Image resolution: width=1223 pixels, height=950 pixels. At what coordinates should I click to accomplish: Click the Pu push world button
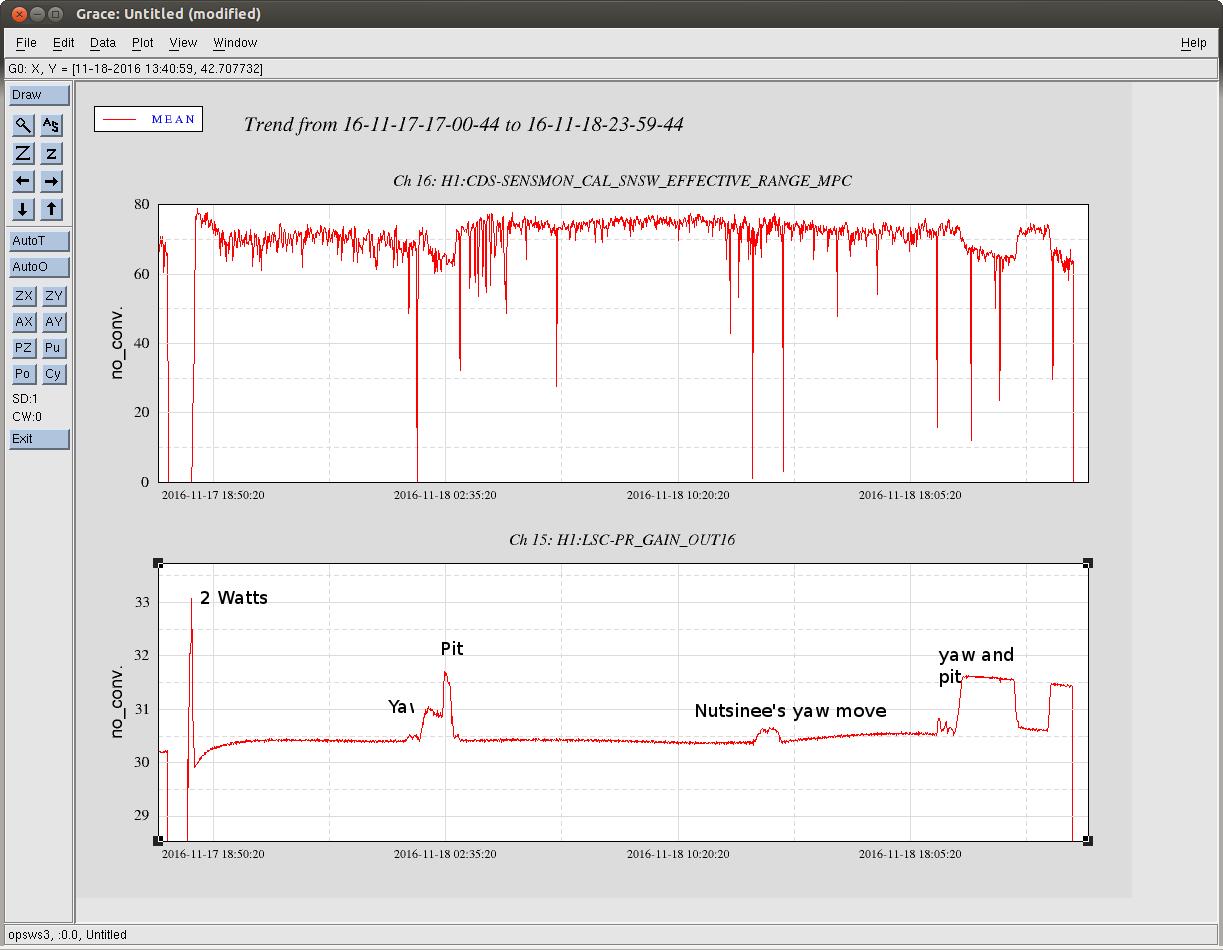click(53, 348)
